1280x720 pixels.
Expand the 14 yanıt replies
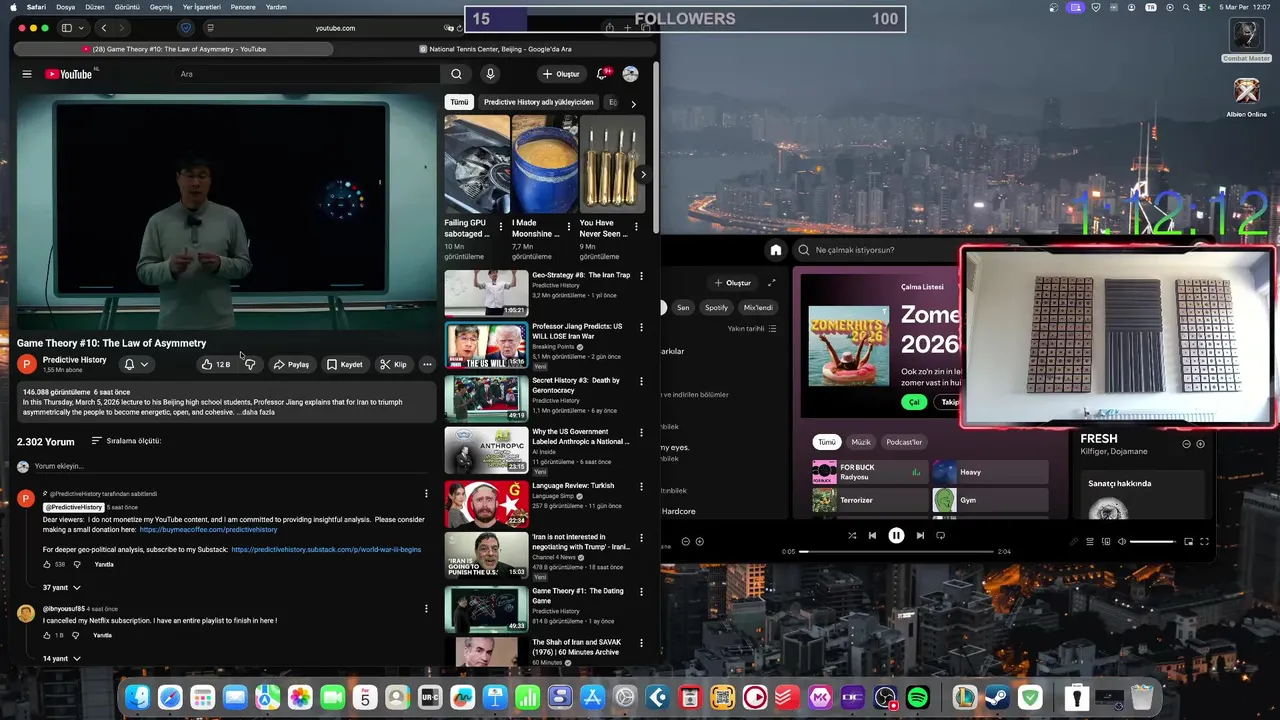tap(61, 658)
